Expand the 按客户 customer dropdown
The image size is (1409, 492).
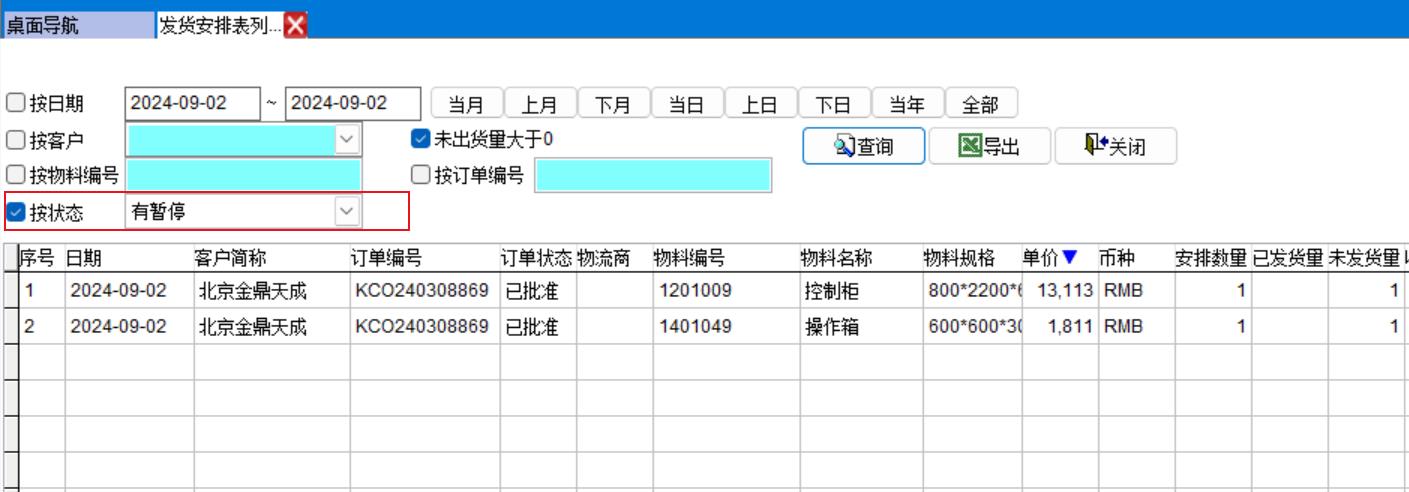pos(346,140)
